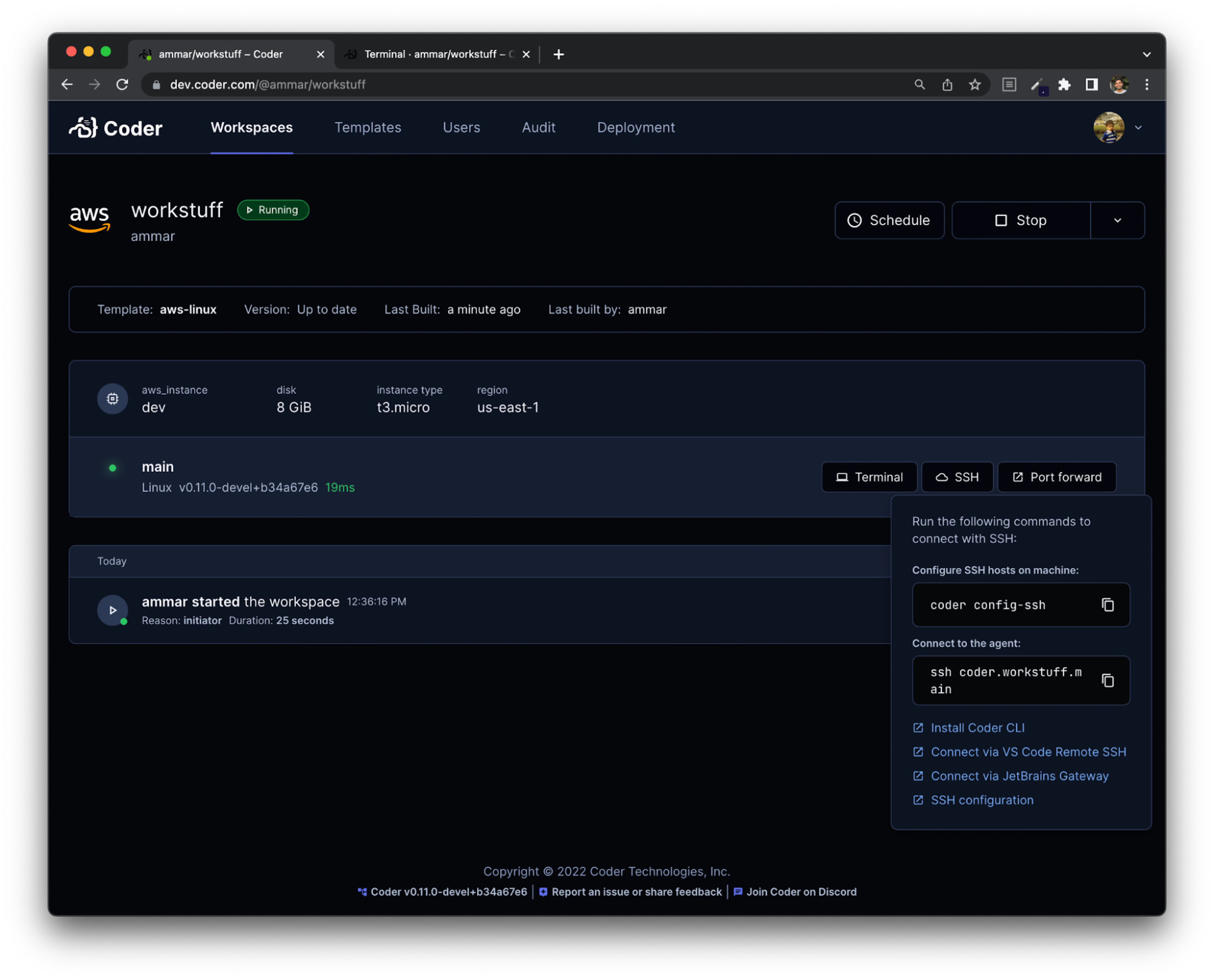Open the workspace Schedule settings
Image resolution: width=1214 pixels, height=980 pixels.
(x=889, y=220)
